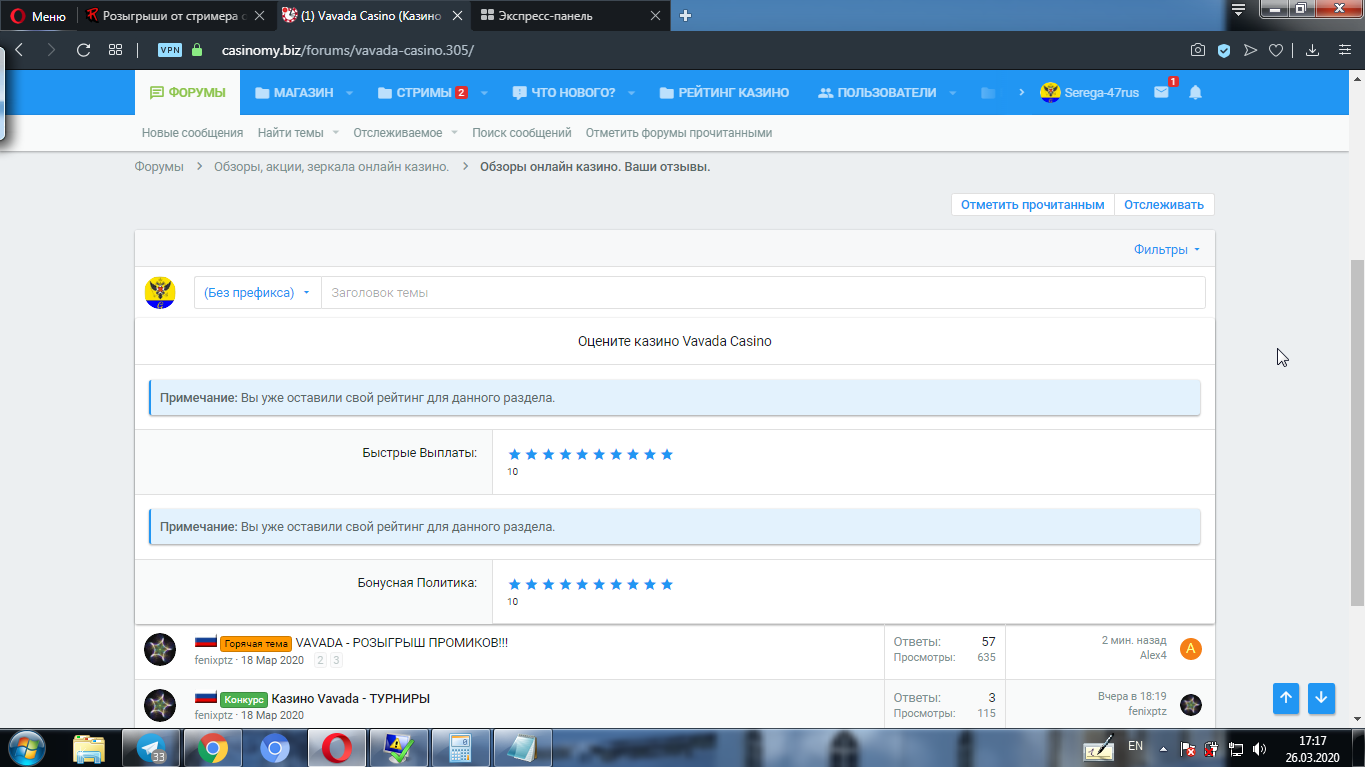Expand the ПОЛЬЗОВАТЕЛИ dropdown arrow
1365x767 pixels.
[x=952, y=93]
